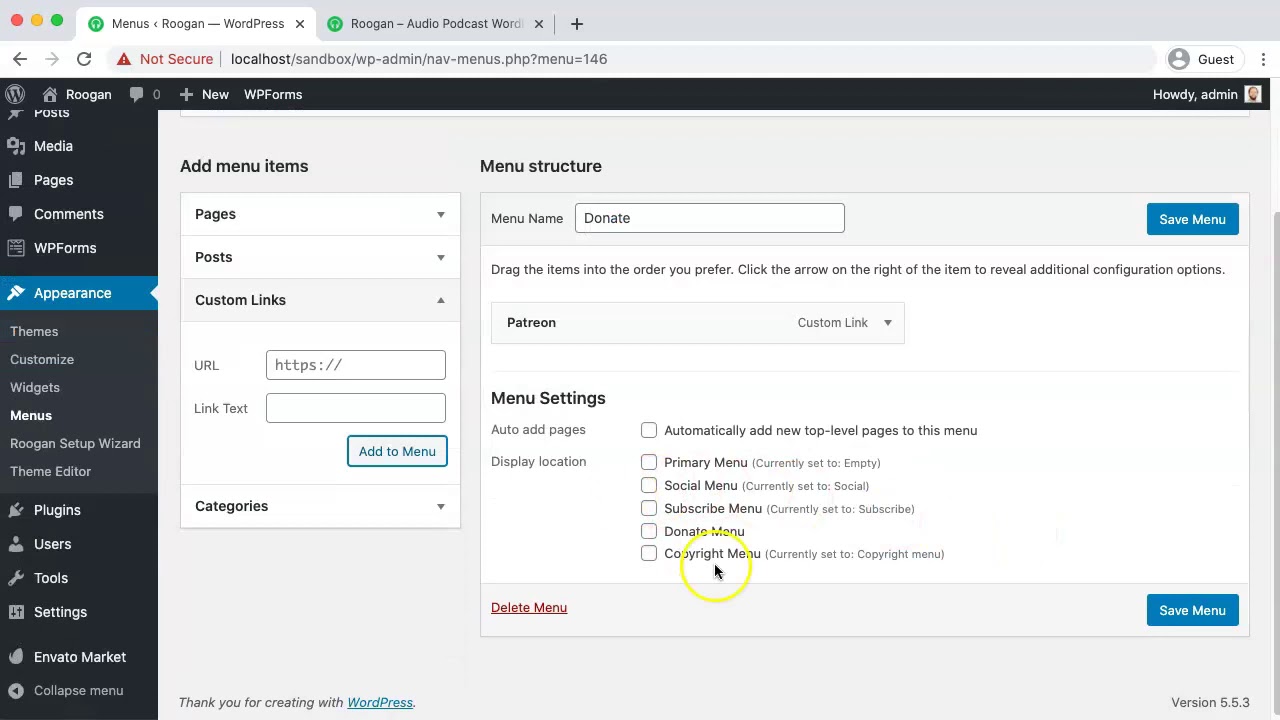Viewport: 1280px width, 720px height.
Task: Click the Users sidebar icon
Action: (15, 544)
